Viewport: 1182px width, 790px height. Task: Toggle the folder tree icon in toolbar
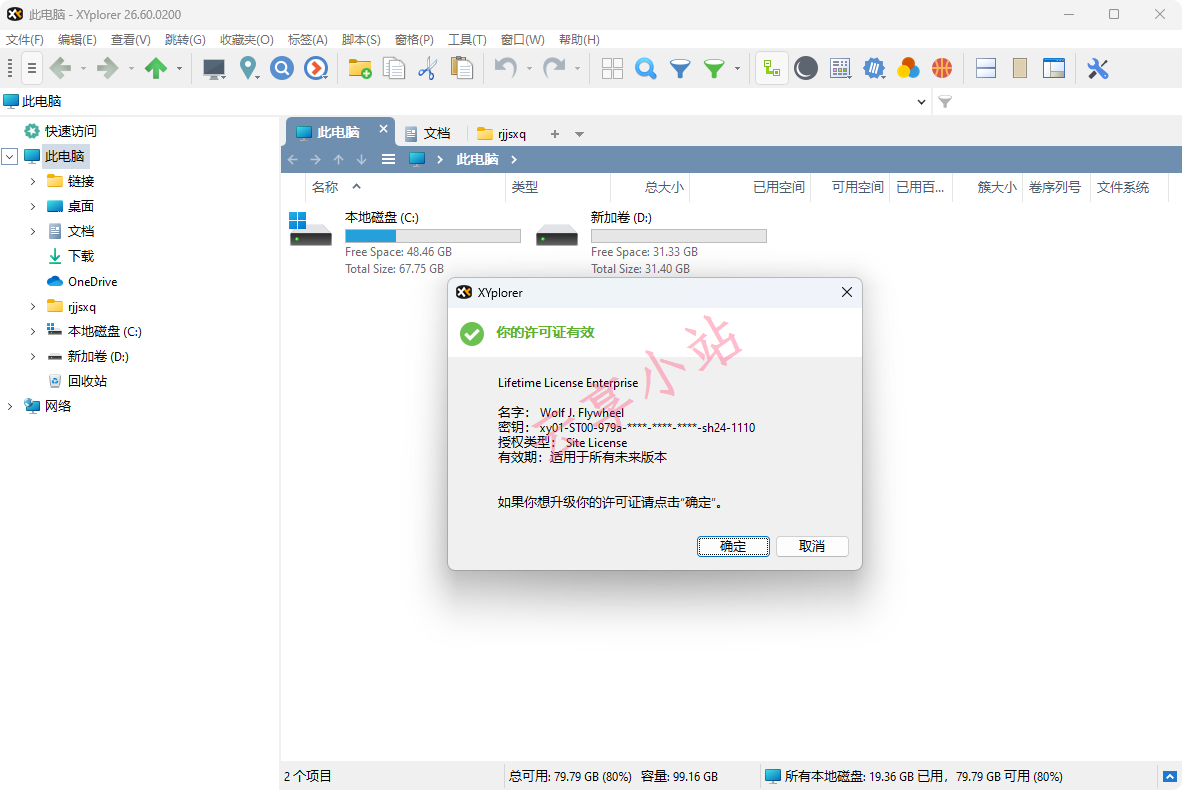772,69
